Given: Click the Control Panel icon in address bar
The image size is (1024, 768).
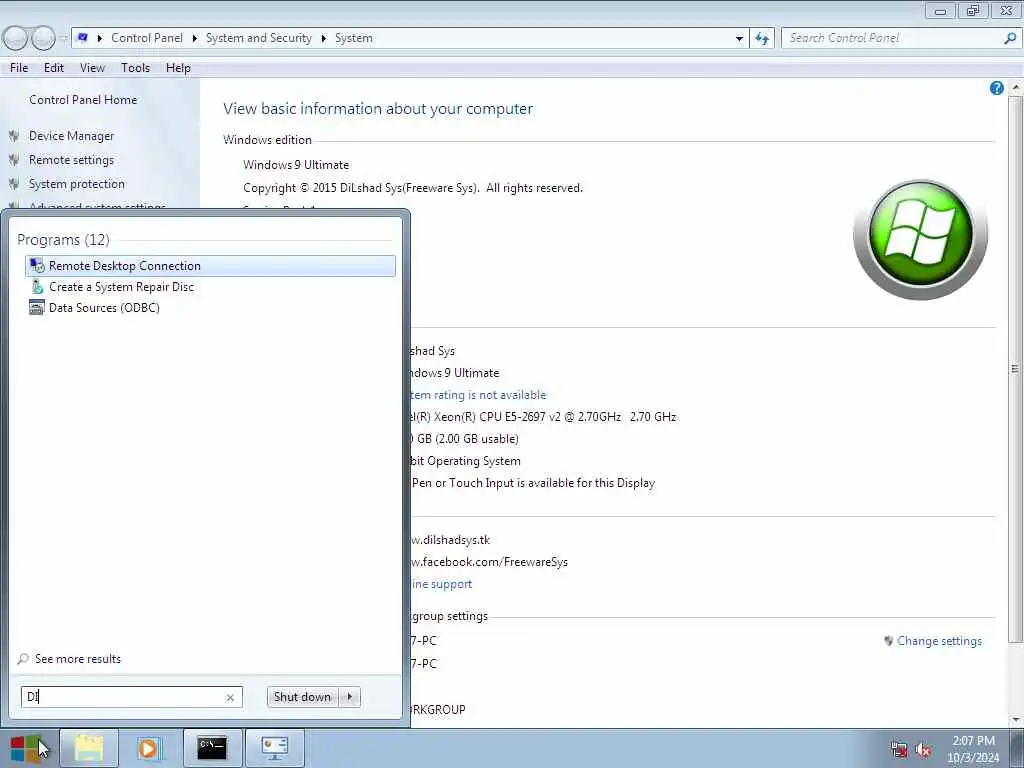Looking at the screenshot, I should [82, 38].
